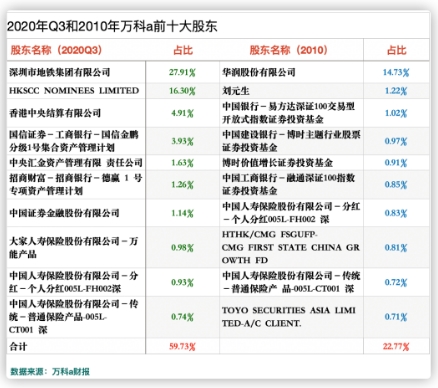
Task: Select the 27.91% percentage value
Action: [x=182, y=72]
